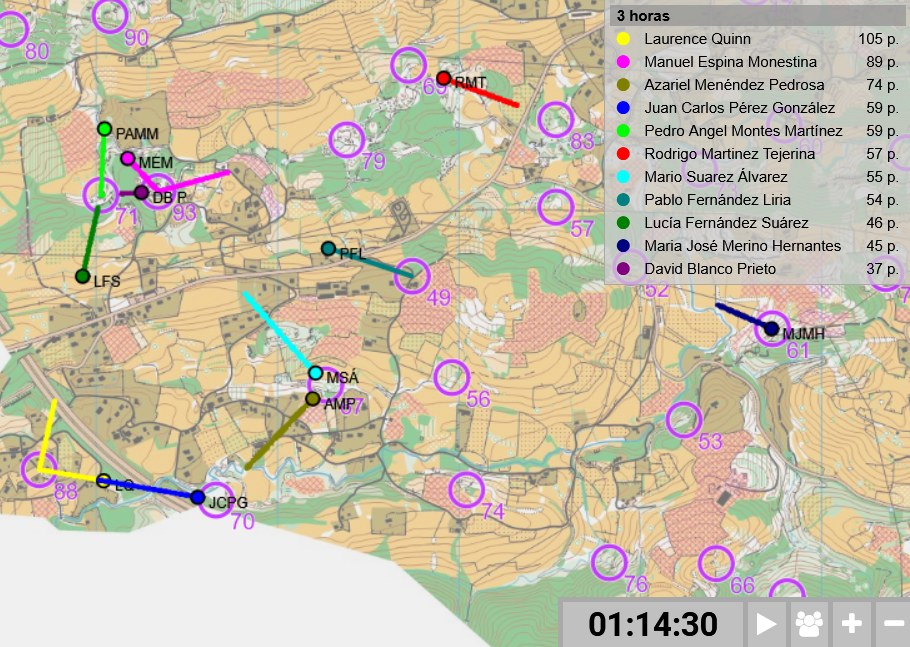
Task: Click the RMT runner marker on map
Action: point(444,78)
